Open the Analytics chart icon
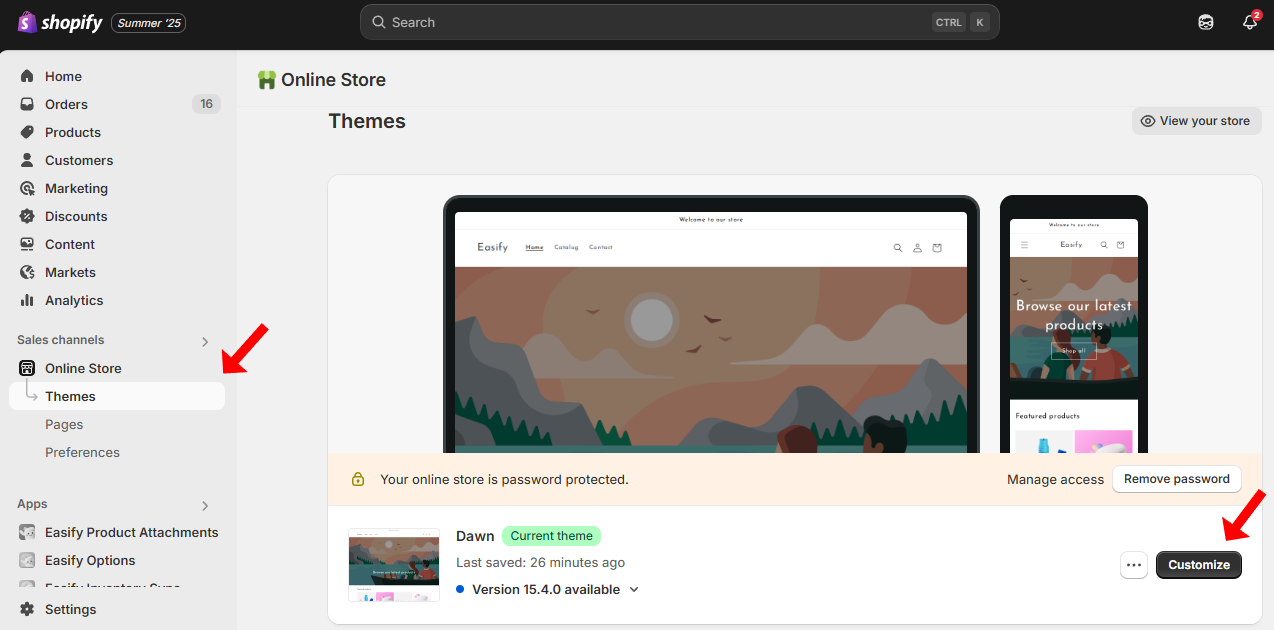 coord(27,300)
